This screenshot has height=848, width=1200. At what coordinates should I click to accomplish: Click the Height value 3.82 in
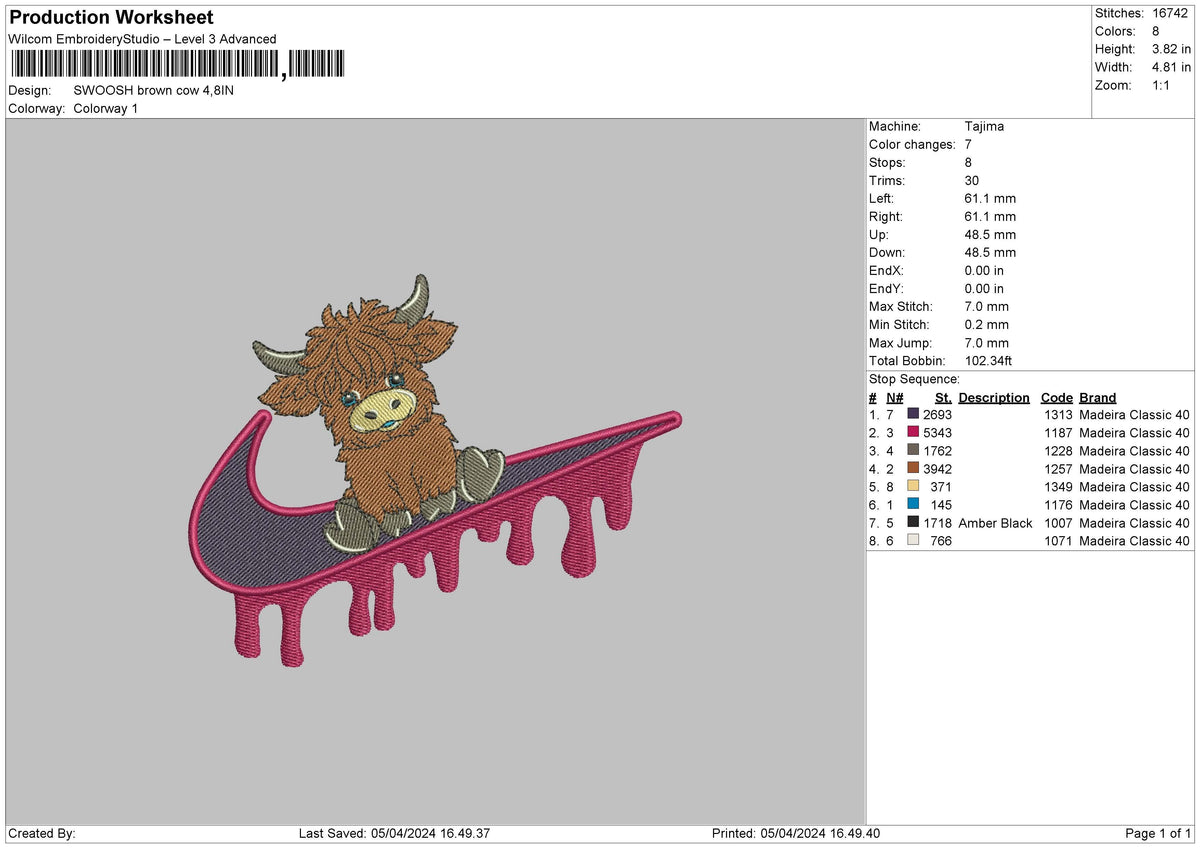[1171, 49]
